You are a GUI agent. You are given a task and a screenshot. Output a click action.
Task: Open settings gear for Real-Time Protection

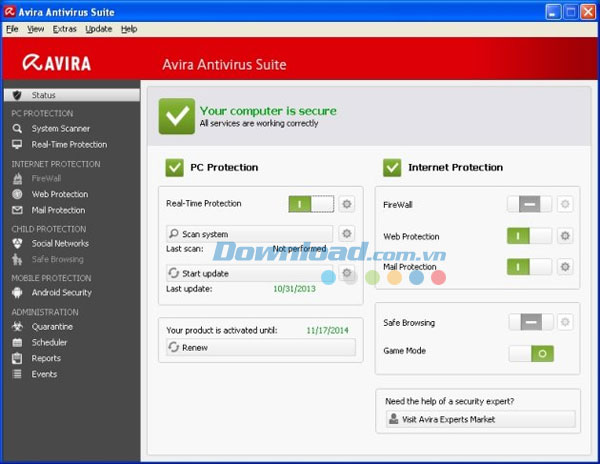pyautogui.click(x=347, y=204)
